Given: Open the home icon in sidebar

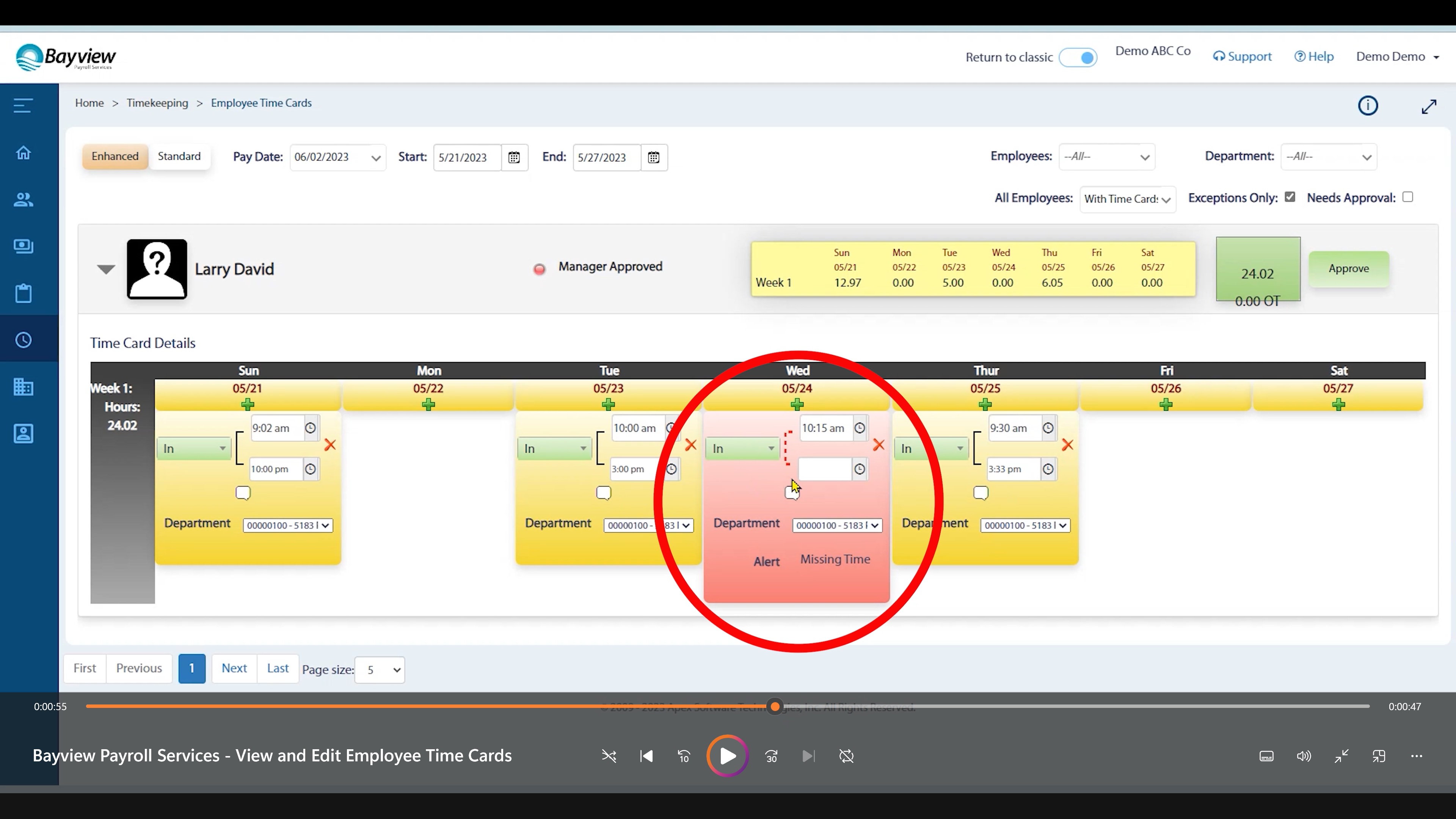Looking at the screenshot, I should (23, 152).
